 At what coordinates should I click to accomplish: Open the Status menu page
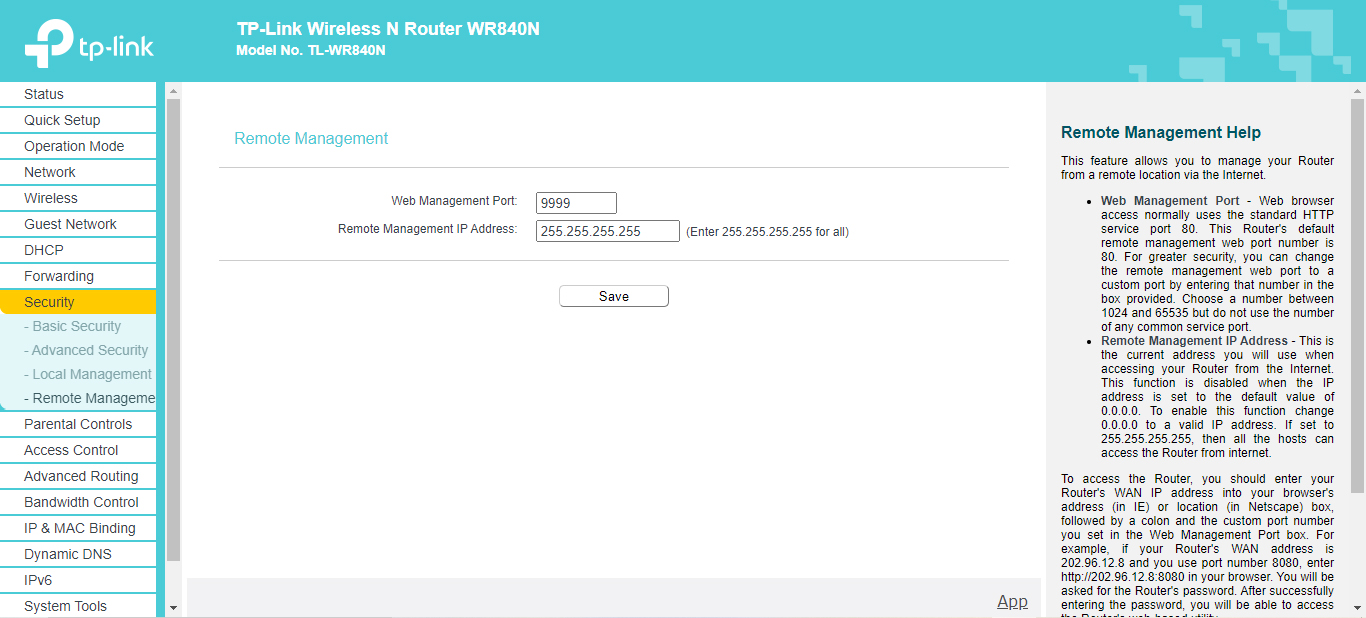[x=44, y=94]
